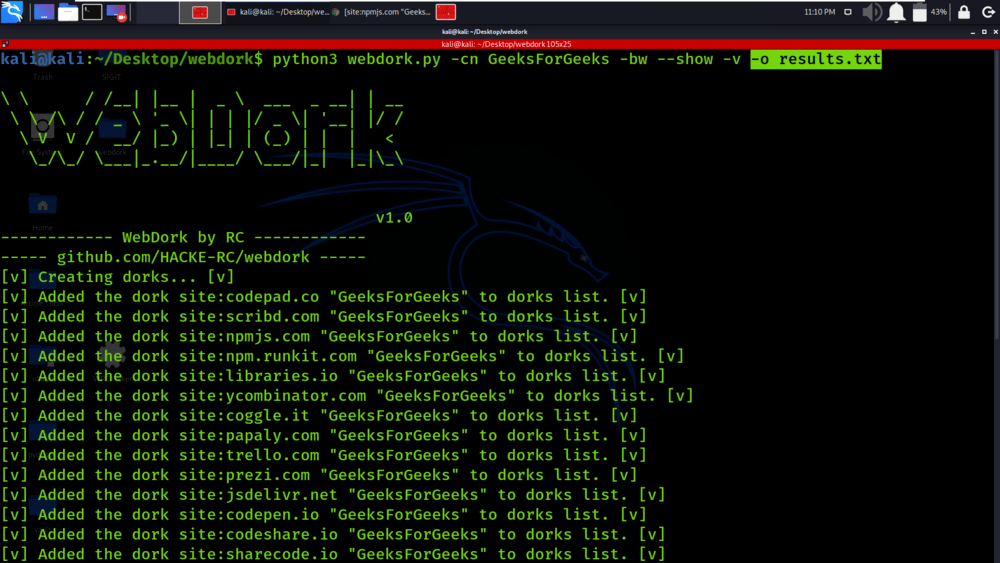
Task: Switch to the site:npmjs.com Chrome taskbar window
Action: tap(381, 12)
